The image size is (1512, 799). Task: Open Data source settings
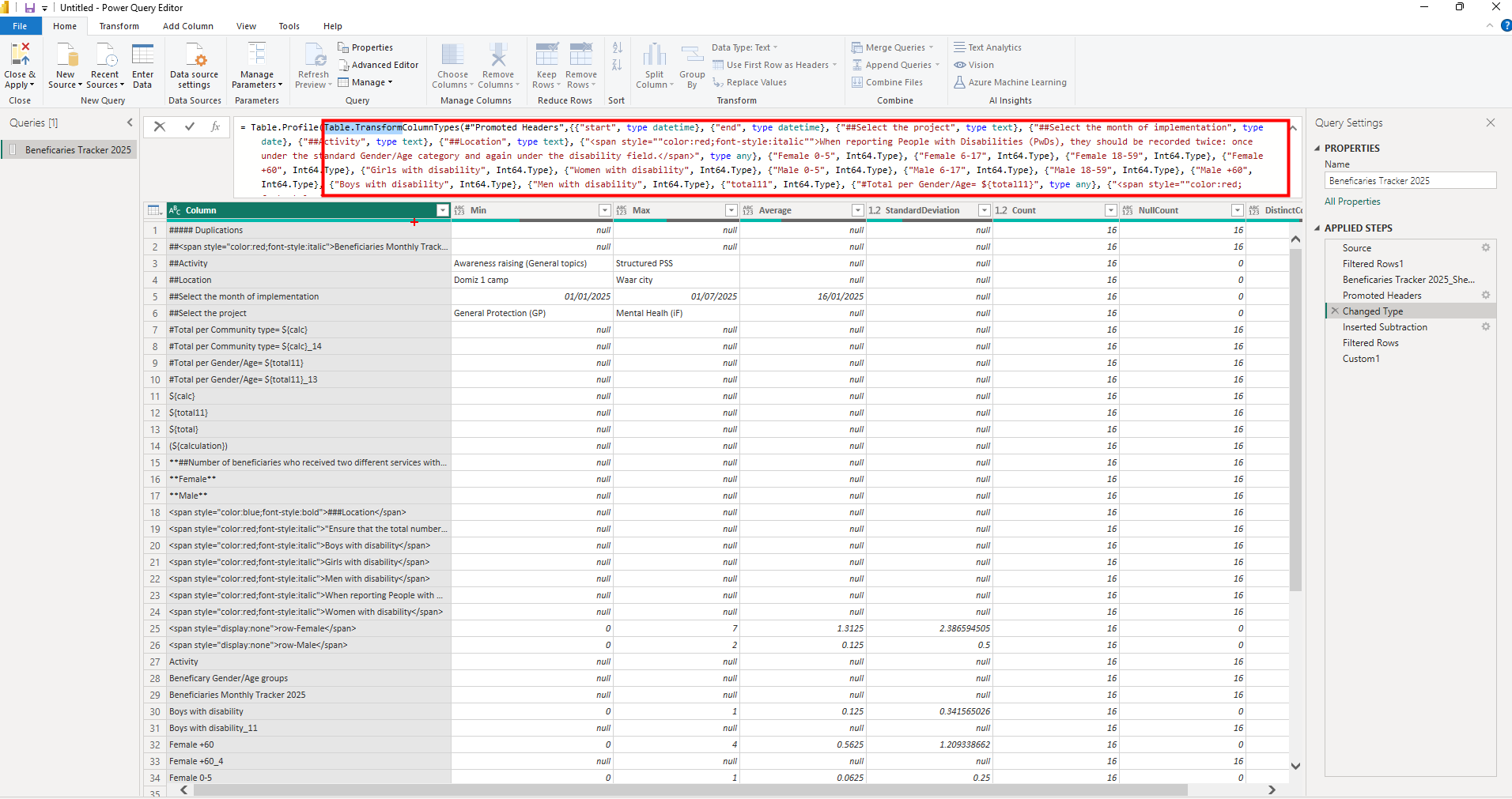(194, 55)
